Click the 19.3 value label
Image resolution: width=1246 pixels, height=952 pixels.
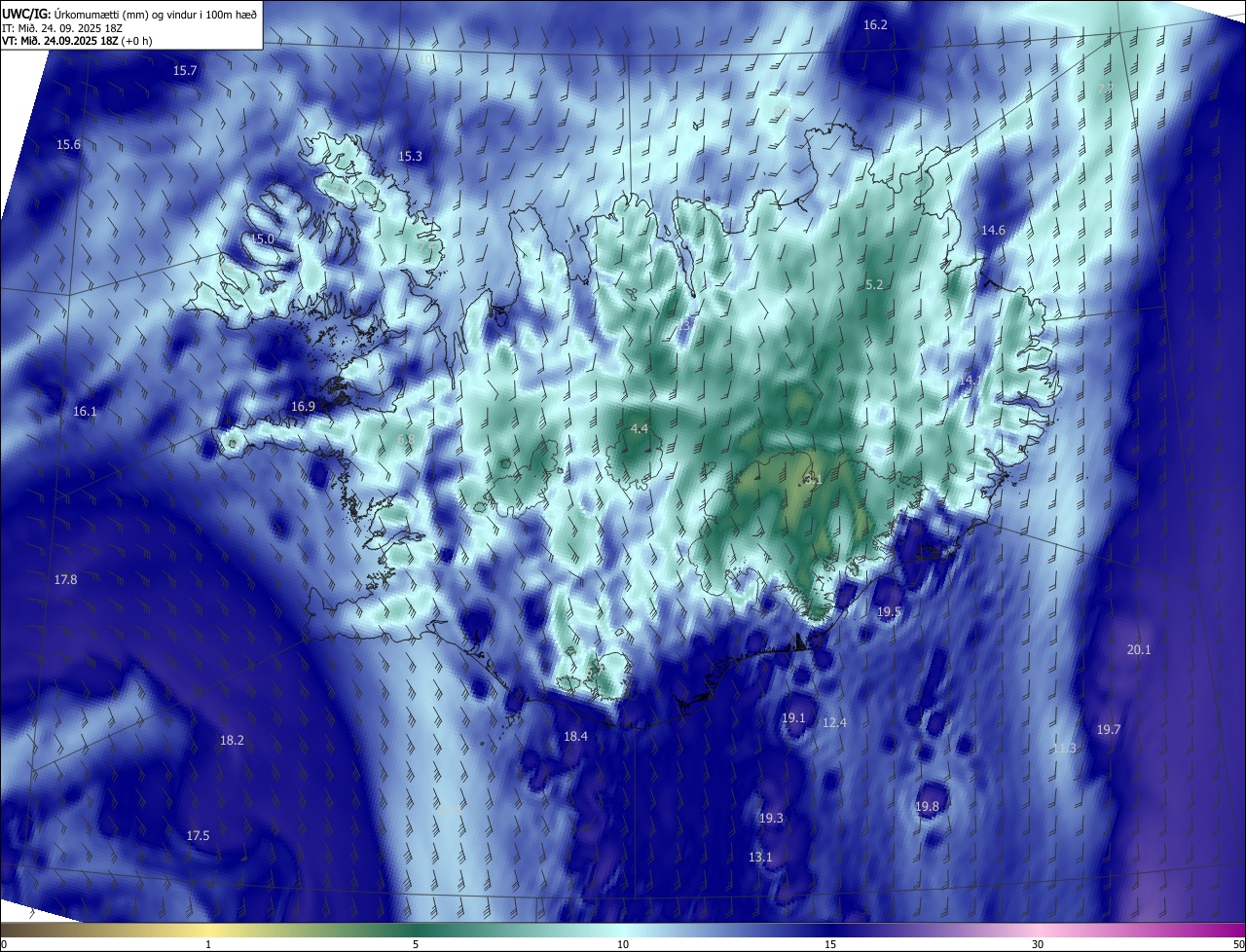click(x=771, y=818)
